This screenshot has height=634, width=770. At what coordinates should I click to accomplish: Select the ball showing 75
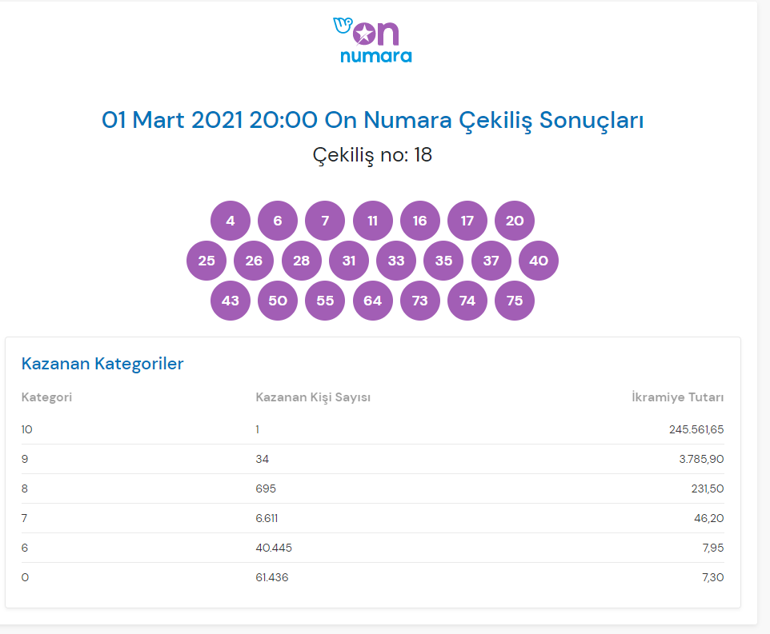click(515, 301)
